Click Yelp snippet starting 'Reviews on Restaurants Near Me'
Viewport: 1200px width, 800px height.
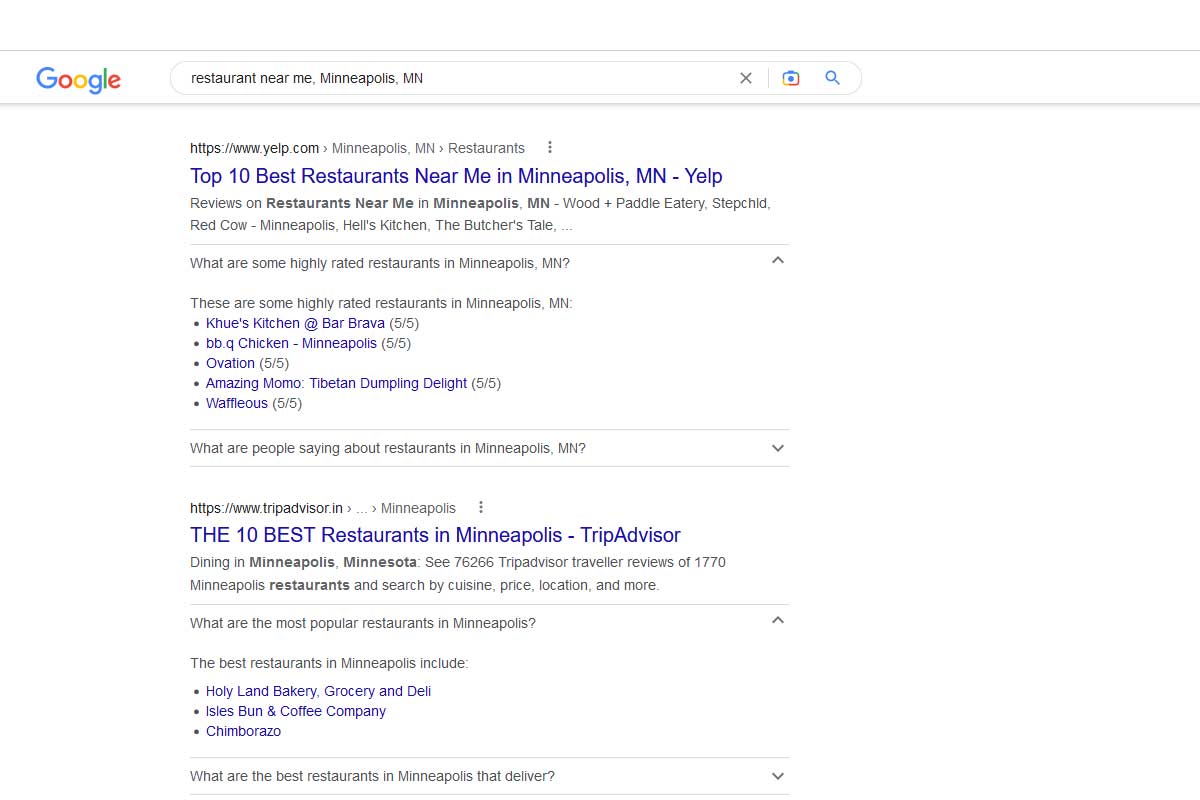pyautogui.click(x=480, y=214)
